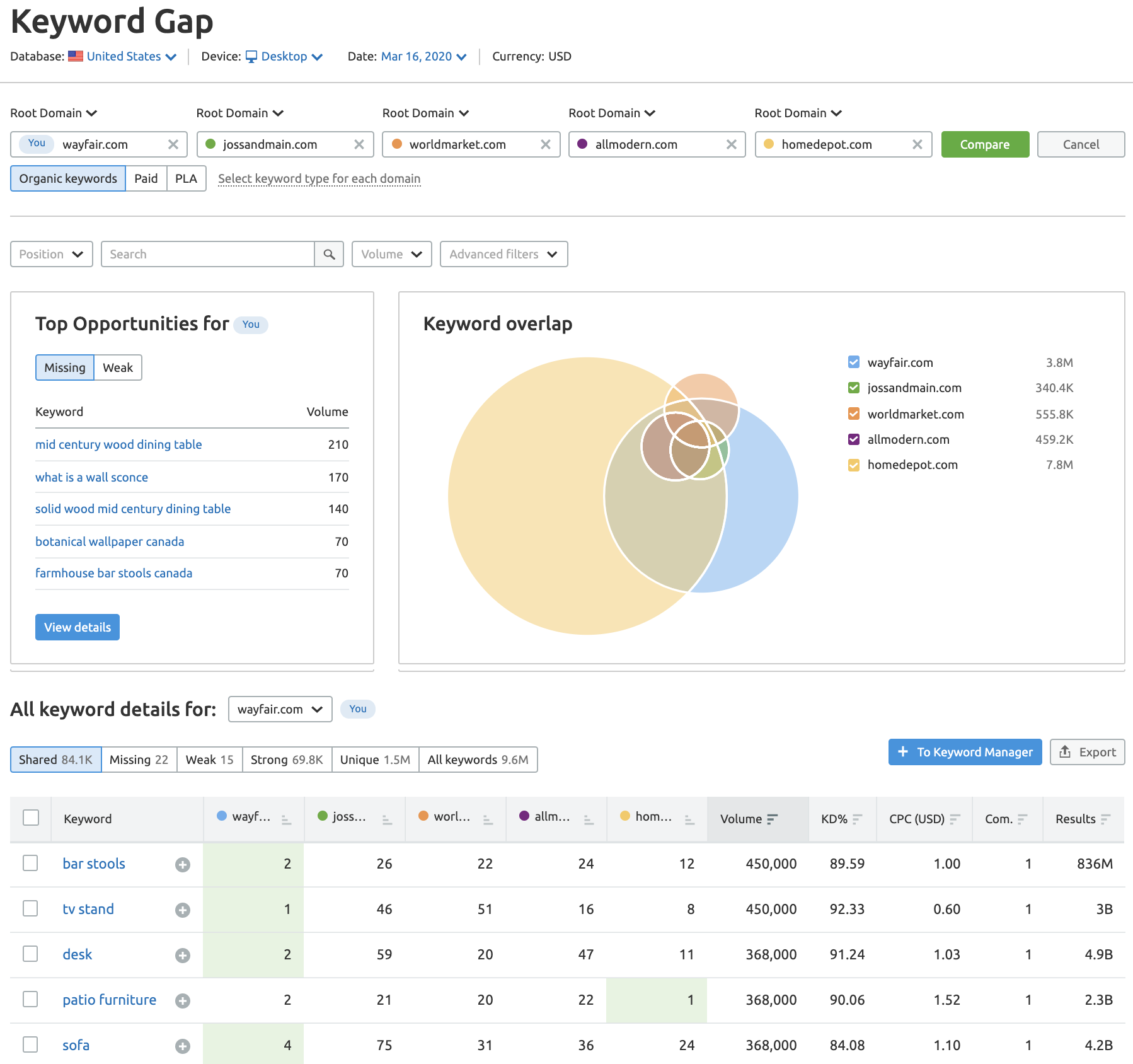The height and width of the screenshot is (1064, 1133).
Task: Open mid century wood dining table link
Action: click(118, 444)
